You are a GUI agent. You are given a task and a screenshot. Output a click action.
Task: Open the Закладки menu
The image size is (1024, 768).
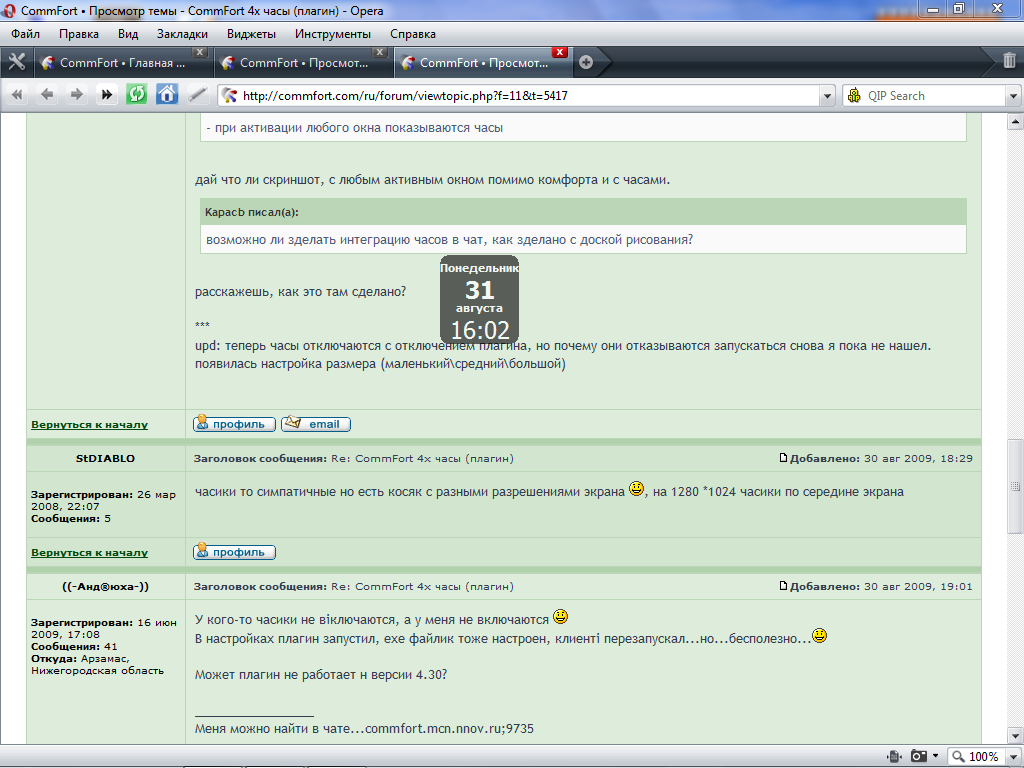click(182, 33)
